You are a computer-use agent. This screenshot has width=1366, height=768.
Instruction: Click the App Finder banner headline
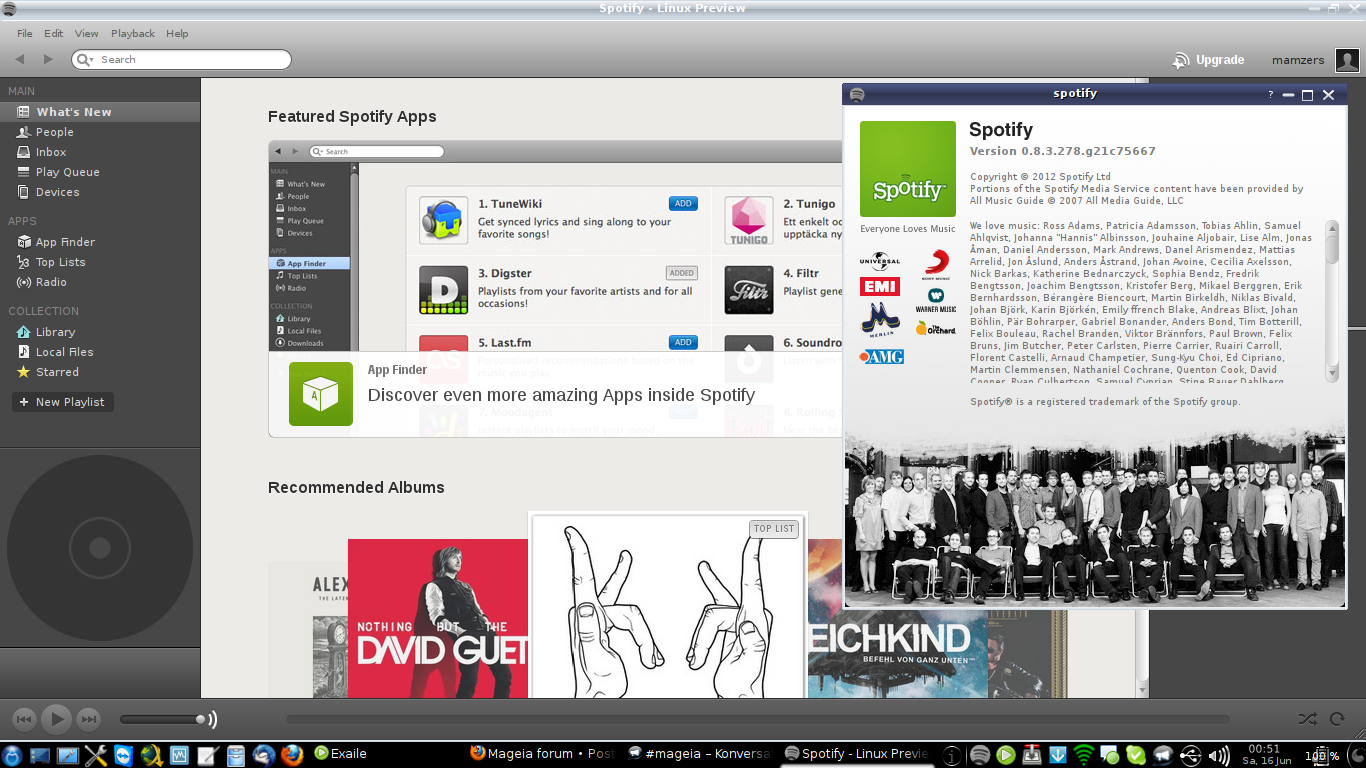tap(561, 395)
